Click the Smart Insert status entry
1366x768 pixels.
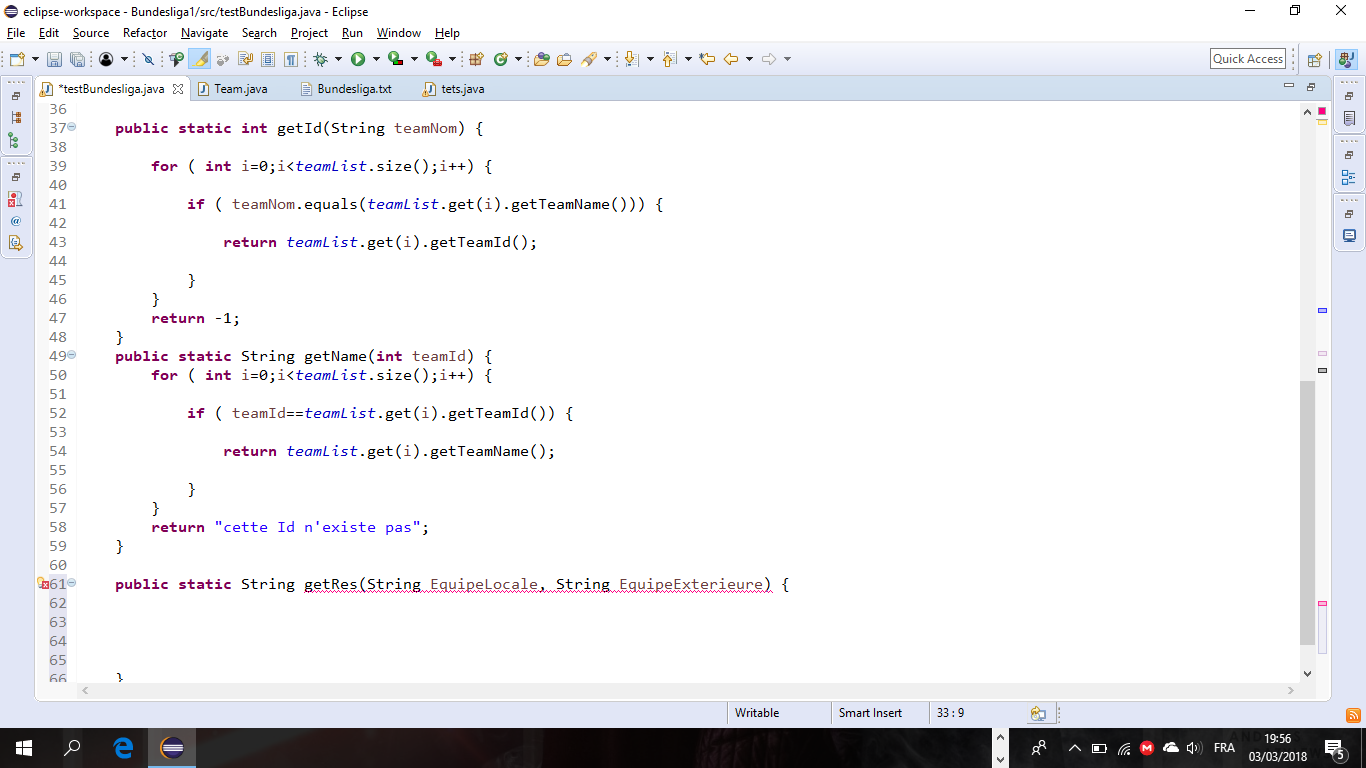click(x=870, y=713)
